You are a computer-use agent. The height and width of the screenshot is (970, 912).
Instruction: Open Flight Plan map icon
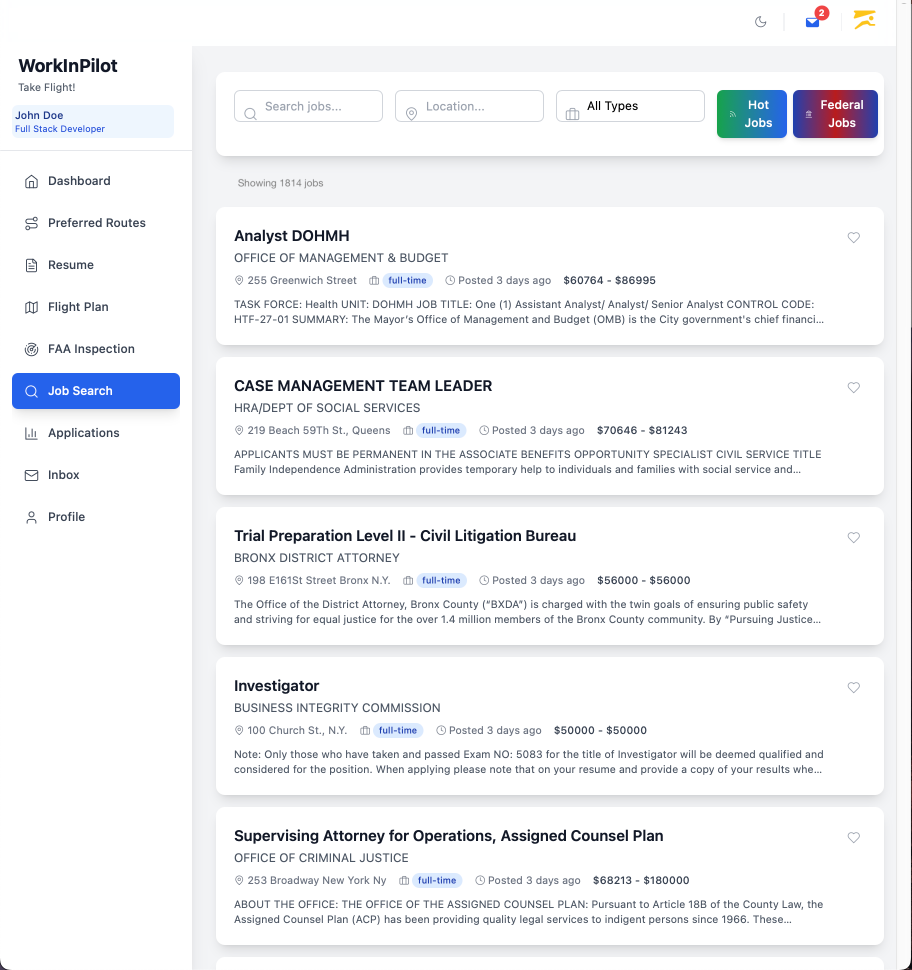tap(32, 307)
